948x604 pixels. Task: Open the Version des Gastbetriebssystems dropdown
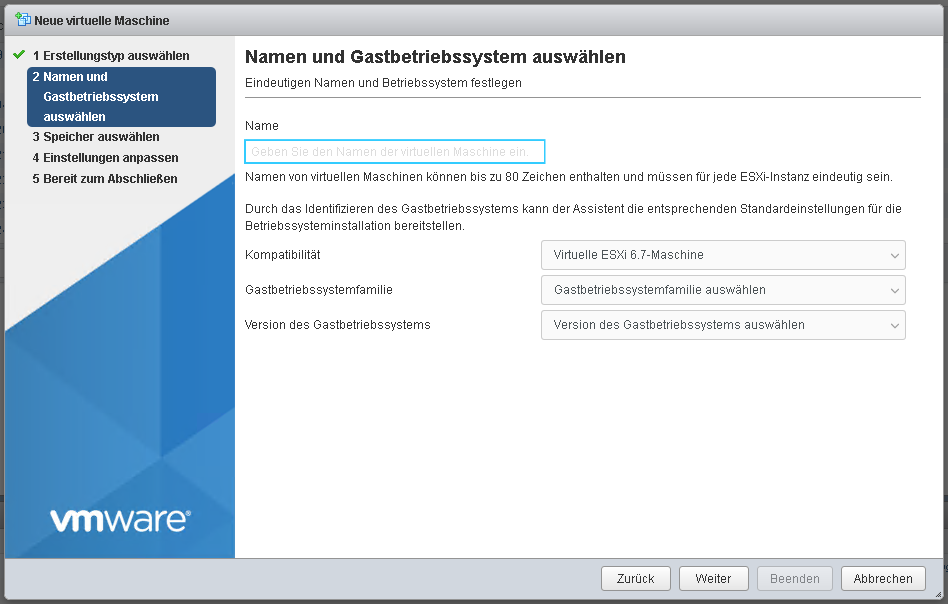(723, 325)
